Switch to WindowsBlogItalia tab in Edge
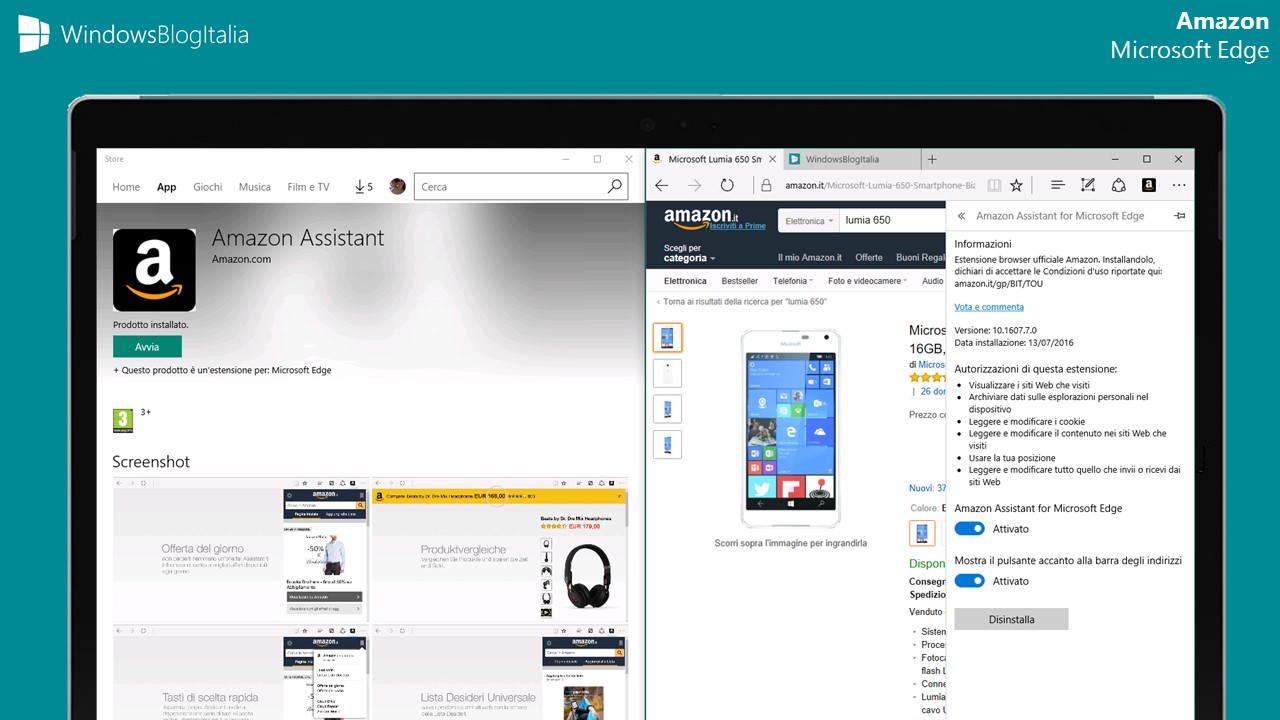 coord(850,159)
